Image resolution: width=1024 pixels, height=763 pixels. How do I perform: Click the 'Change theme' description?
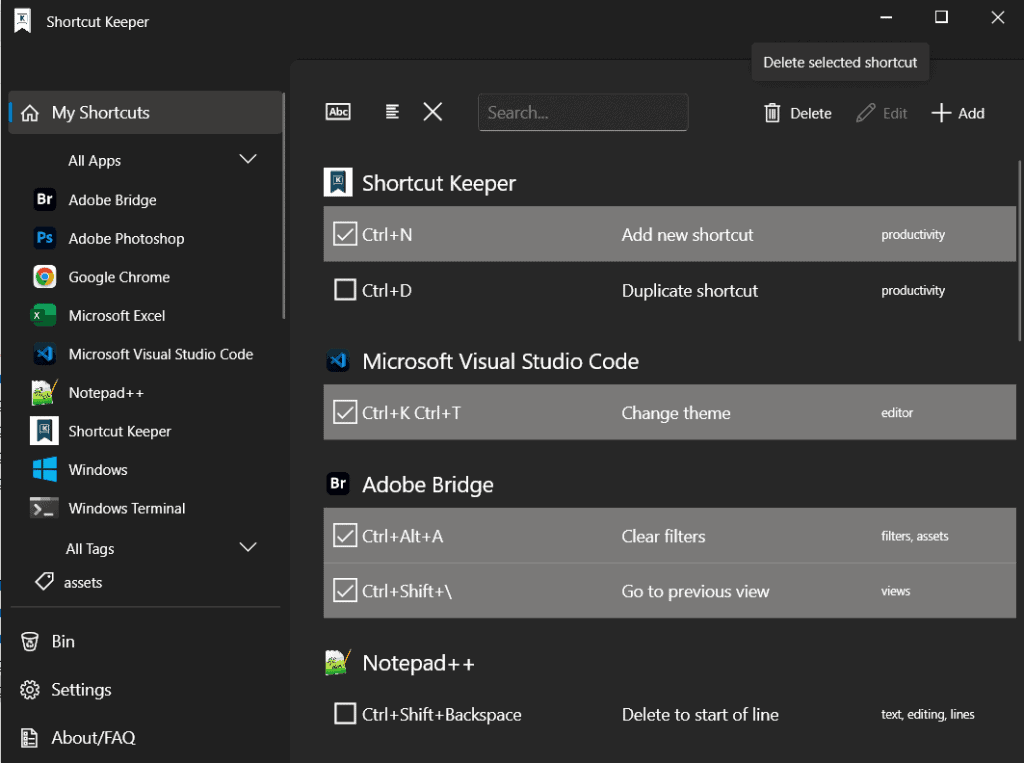tap(676, 413)
